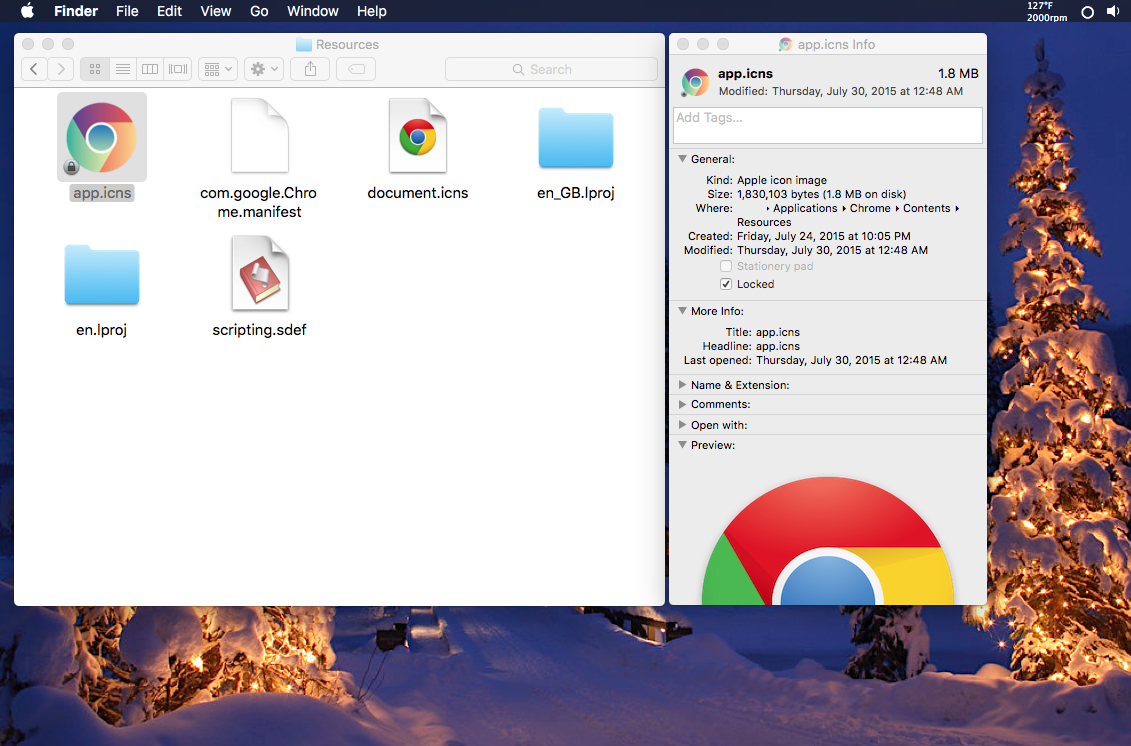Expand the Comments section
The width and height of the screenshot is (1131, 746).
tap(682, 404)
